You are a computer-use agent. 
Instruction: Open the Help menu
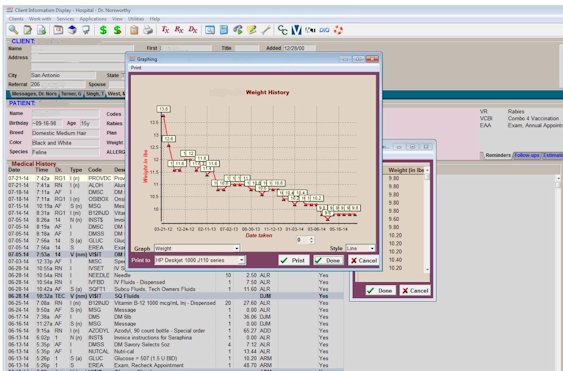point(155,19)
